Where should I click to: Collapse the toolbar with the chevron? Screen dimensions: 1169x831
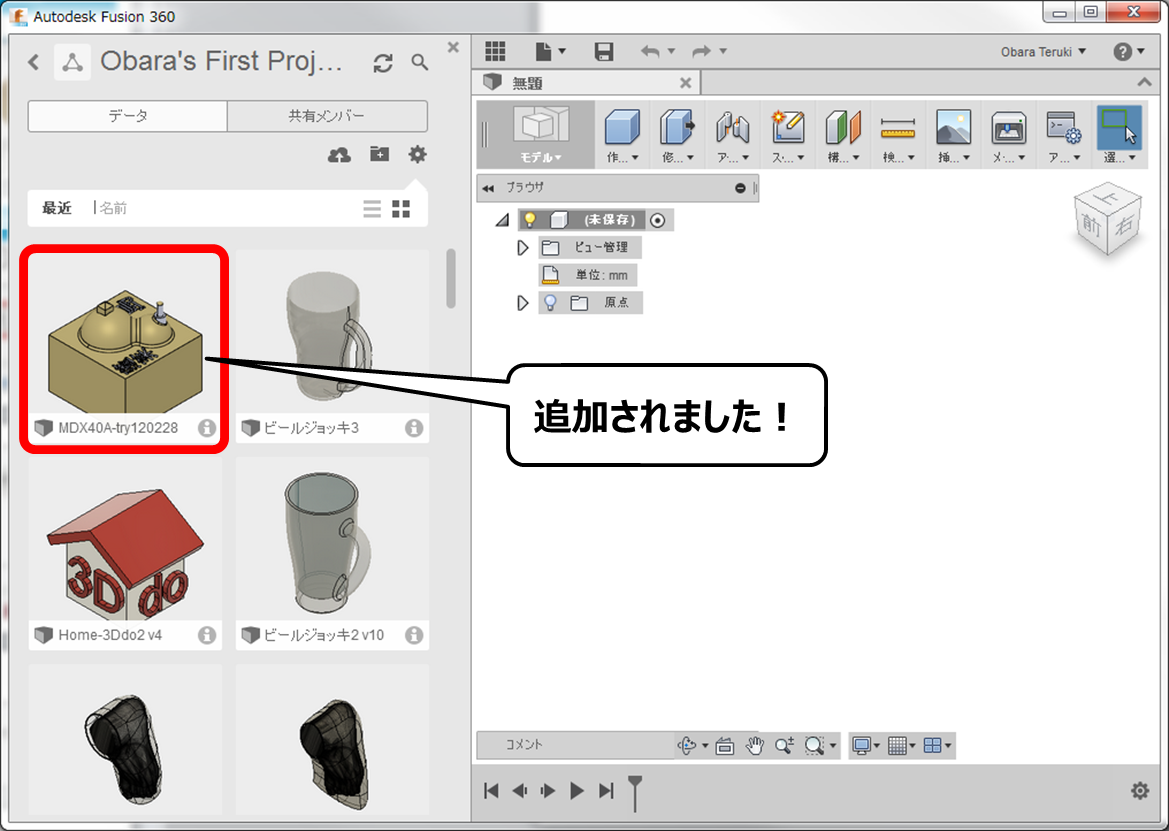click(1144, 82)
